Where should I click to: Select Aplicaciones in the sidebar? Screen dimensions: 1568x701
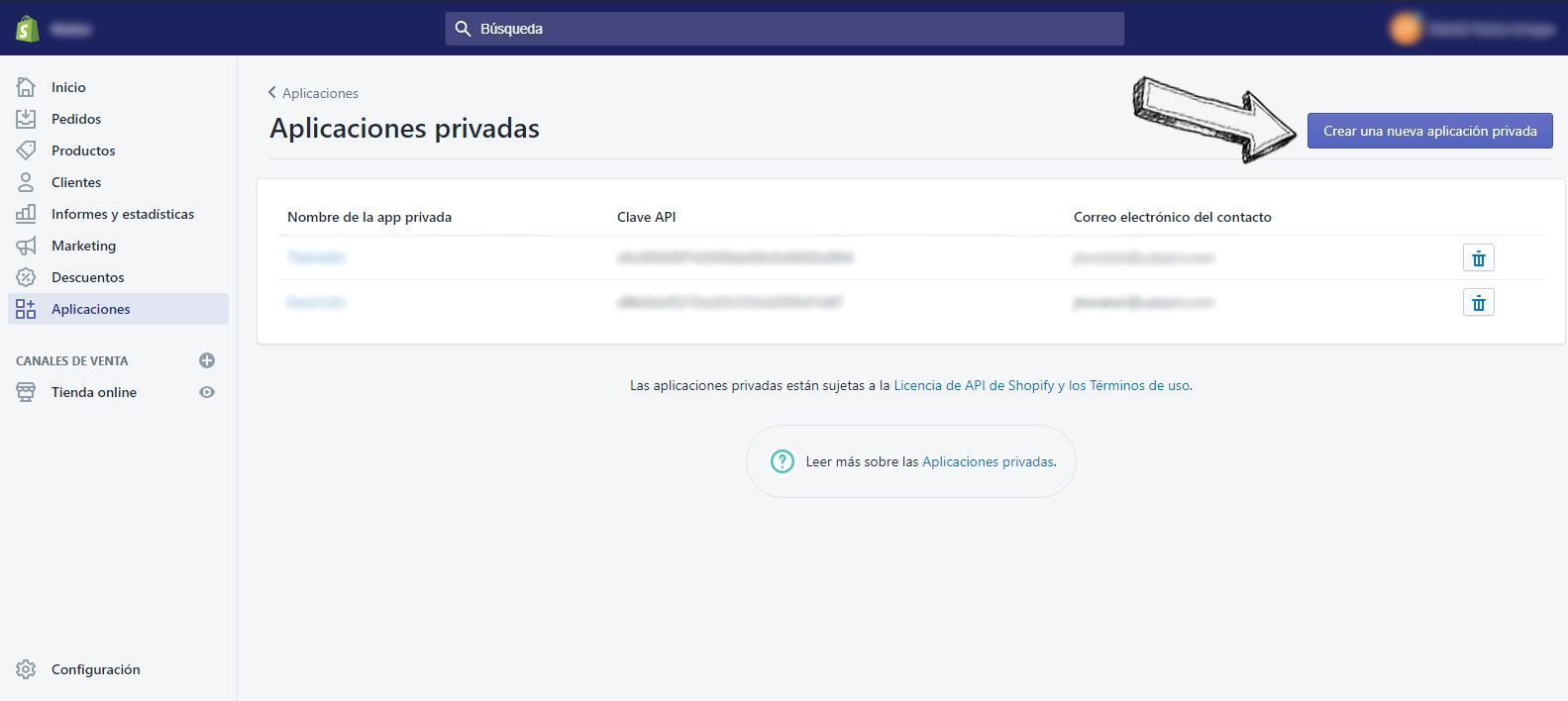coord(118,309)
